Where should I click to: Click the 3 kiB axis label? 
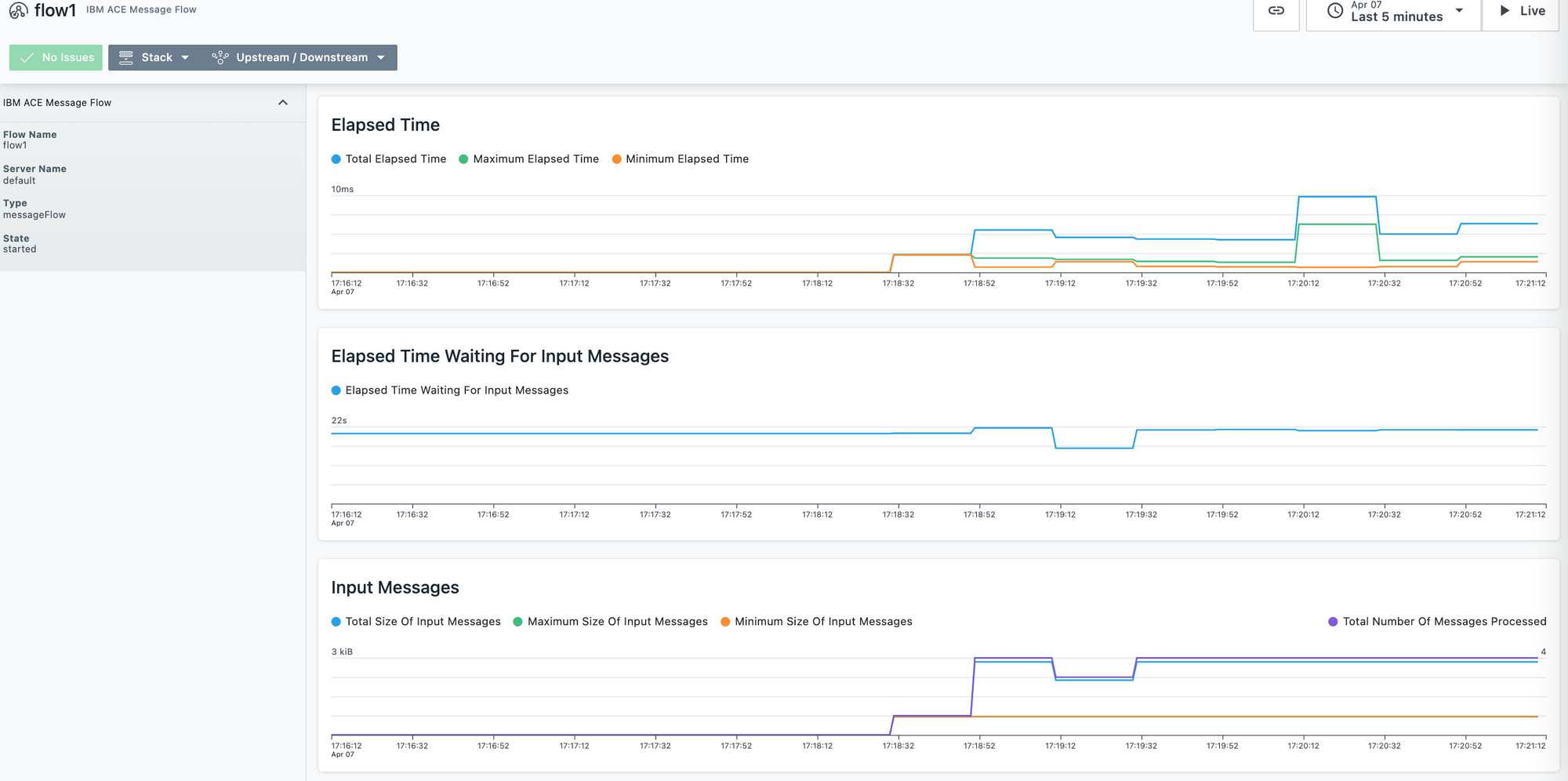(342, 652)
